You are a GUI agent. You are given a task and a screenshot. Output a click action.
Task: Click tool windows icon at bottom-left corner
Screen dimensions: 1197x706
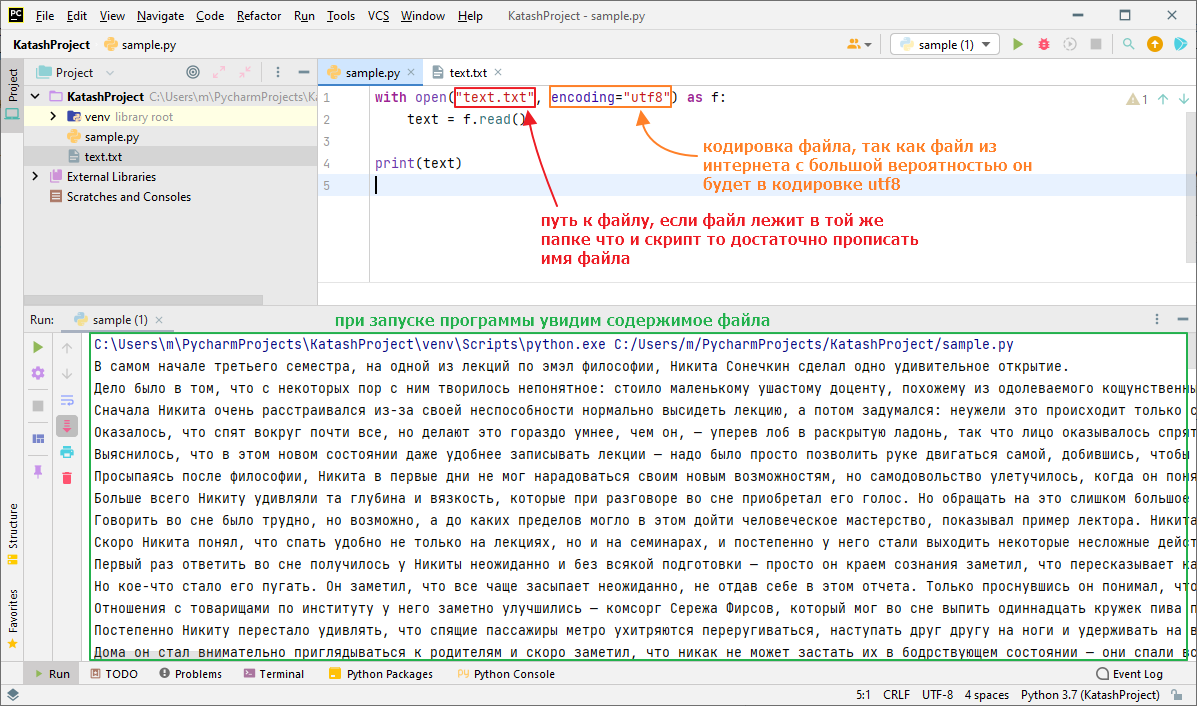click(12, 695)
